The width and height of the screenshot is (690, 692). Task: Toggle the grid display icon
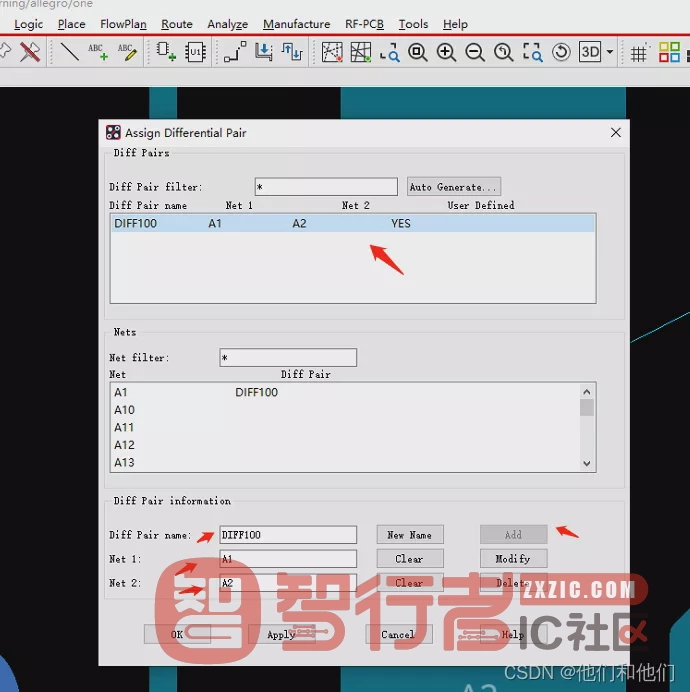640,52
